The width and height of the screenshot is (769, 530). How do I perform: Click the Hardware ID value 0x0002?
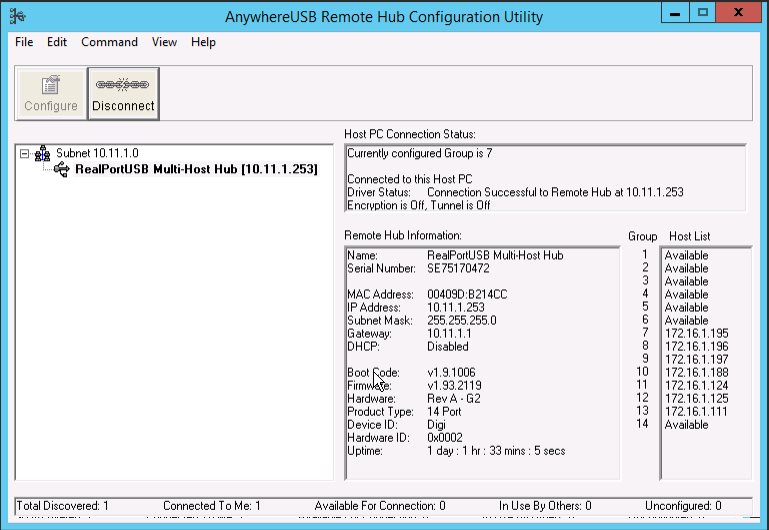pos(445,438)
